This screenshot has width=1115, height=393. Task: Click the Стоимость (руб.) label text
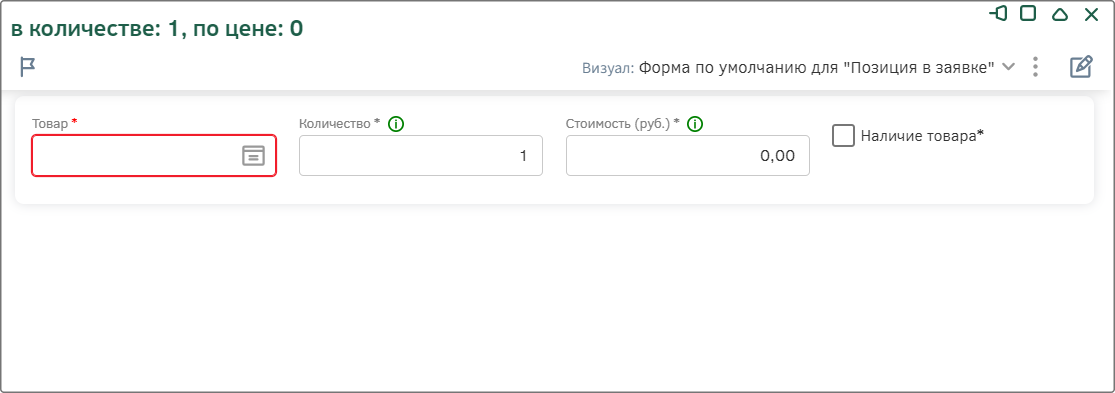pyautogui.click(x=618, y=124)
